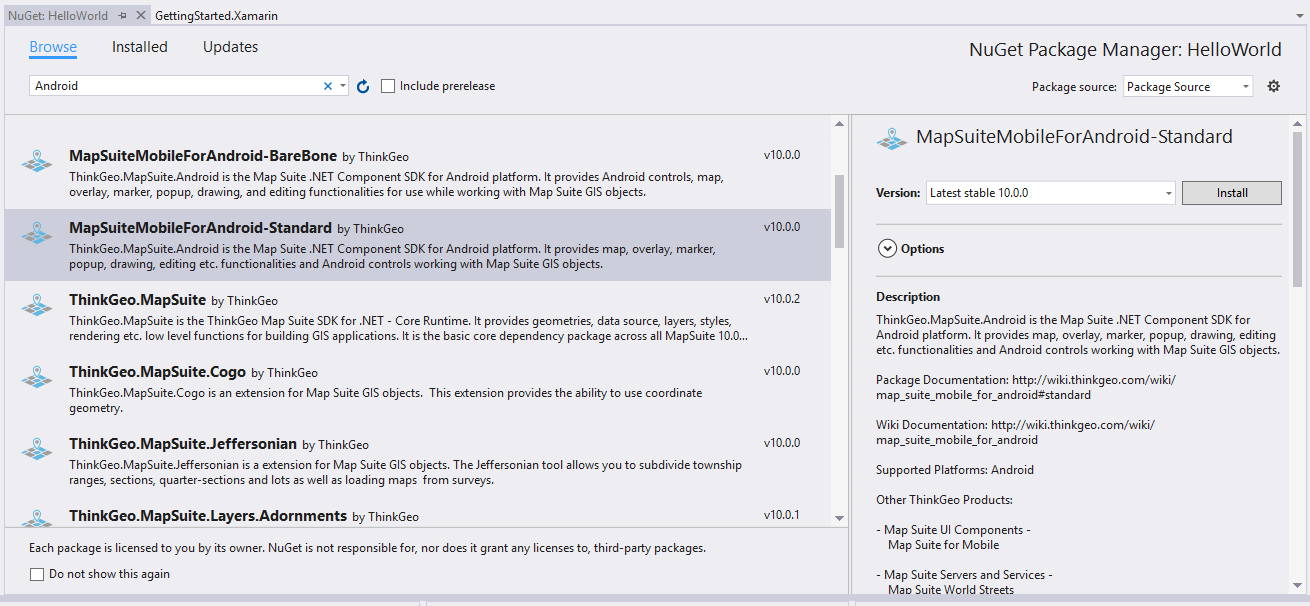Click the v10.0.0 version of the Cogo package
Screen dimensions: 1310x606
782,371
